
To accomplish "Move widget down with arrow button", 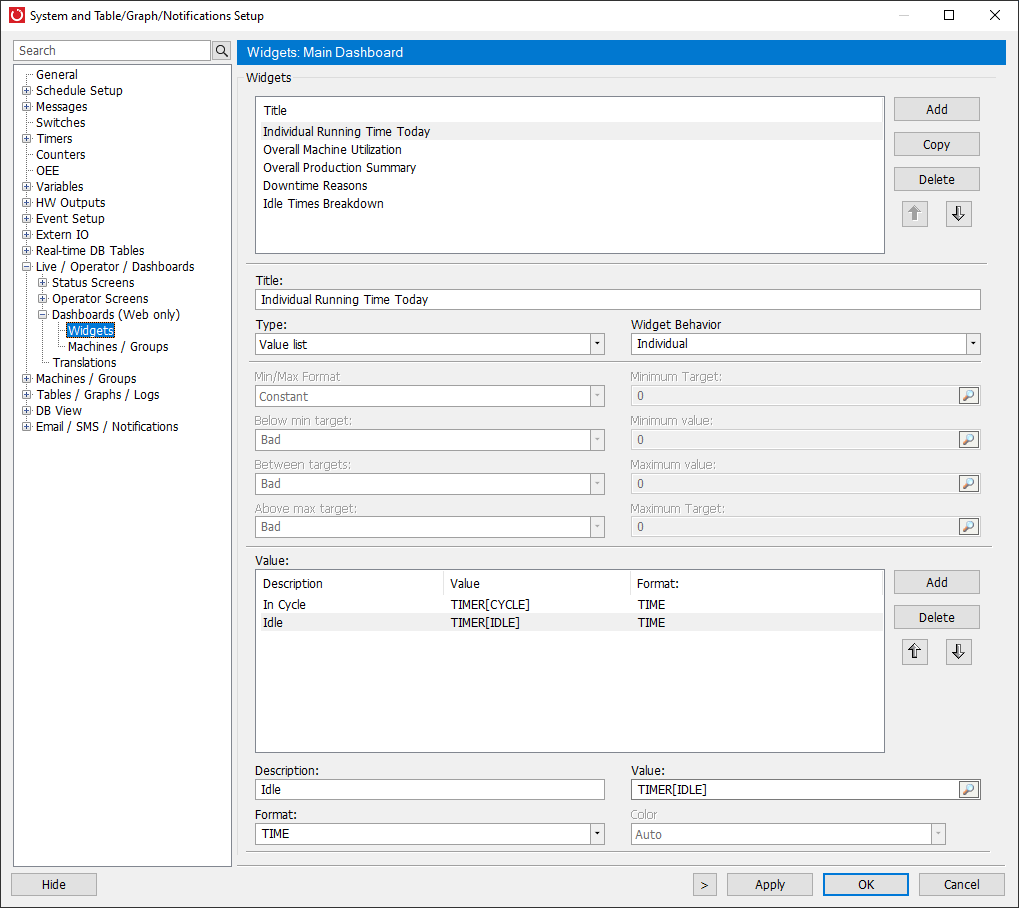I will [959, 214].
